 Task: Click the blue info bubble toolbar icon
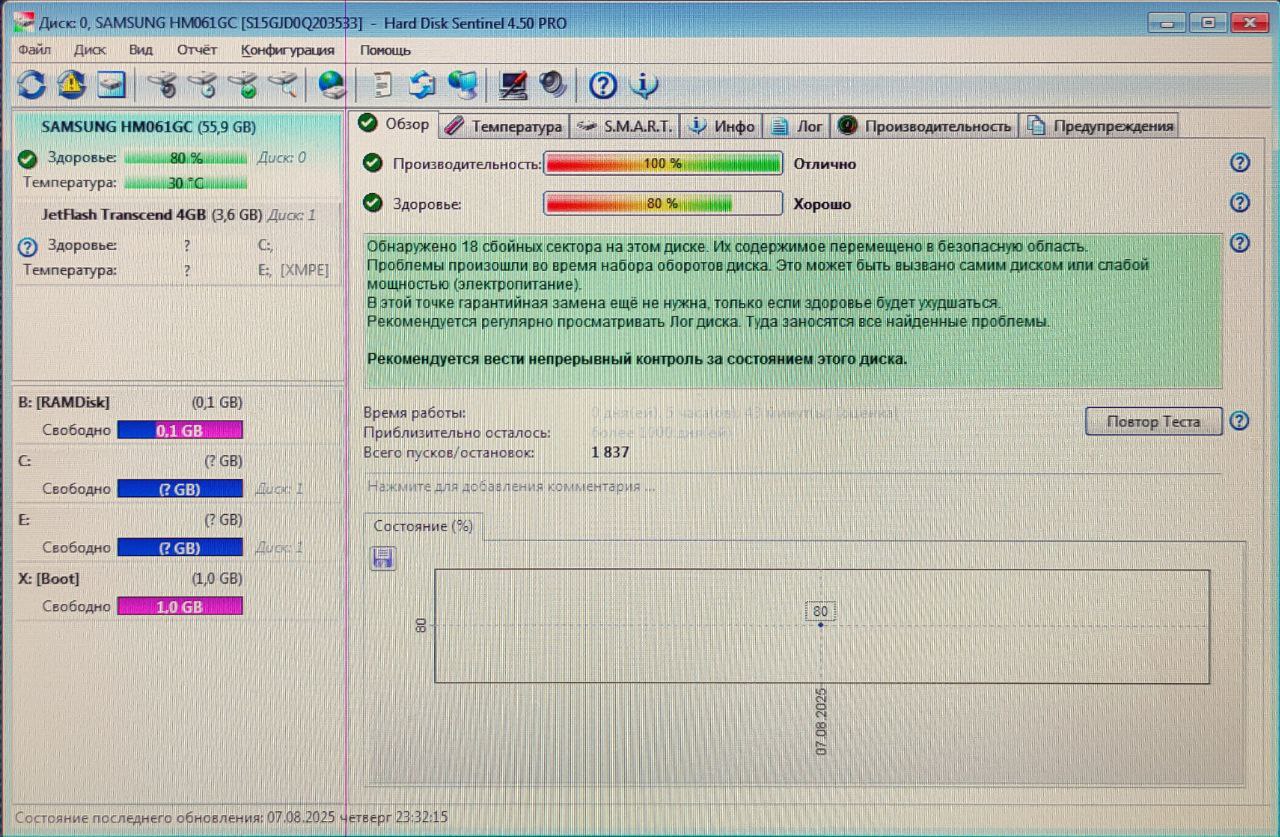coord(645,85)
